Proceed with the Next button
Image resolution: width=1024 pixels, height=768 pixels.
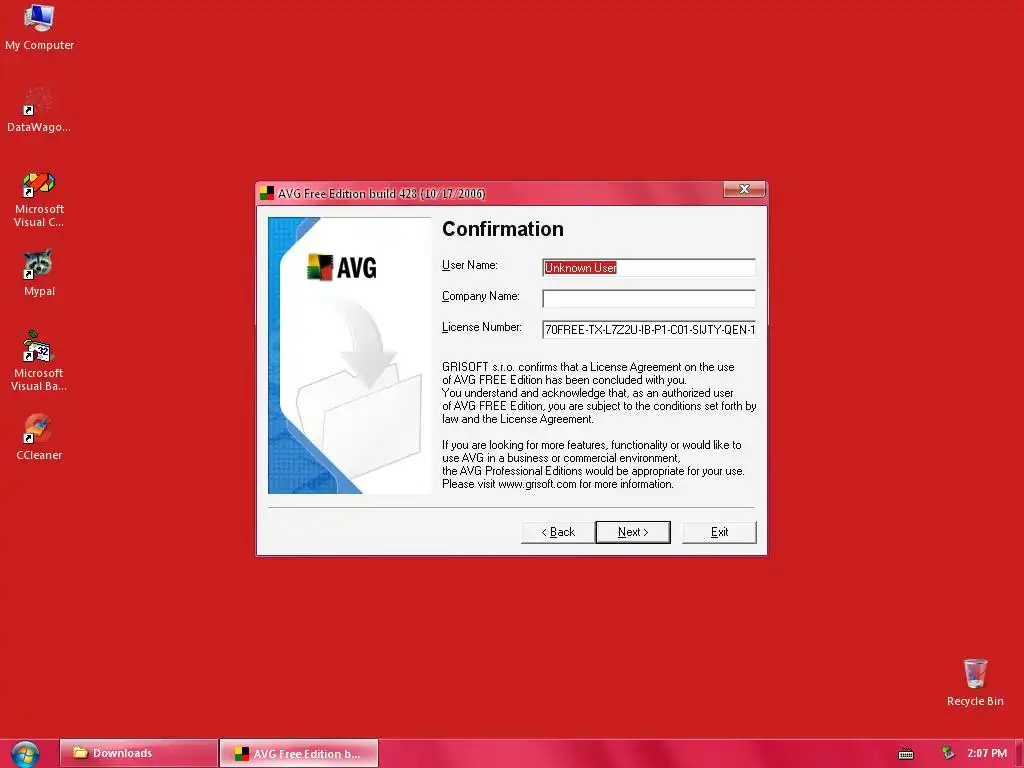[x=633, y=532]
